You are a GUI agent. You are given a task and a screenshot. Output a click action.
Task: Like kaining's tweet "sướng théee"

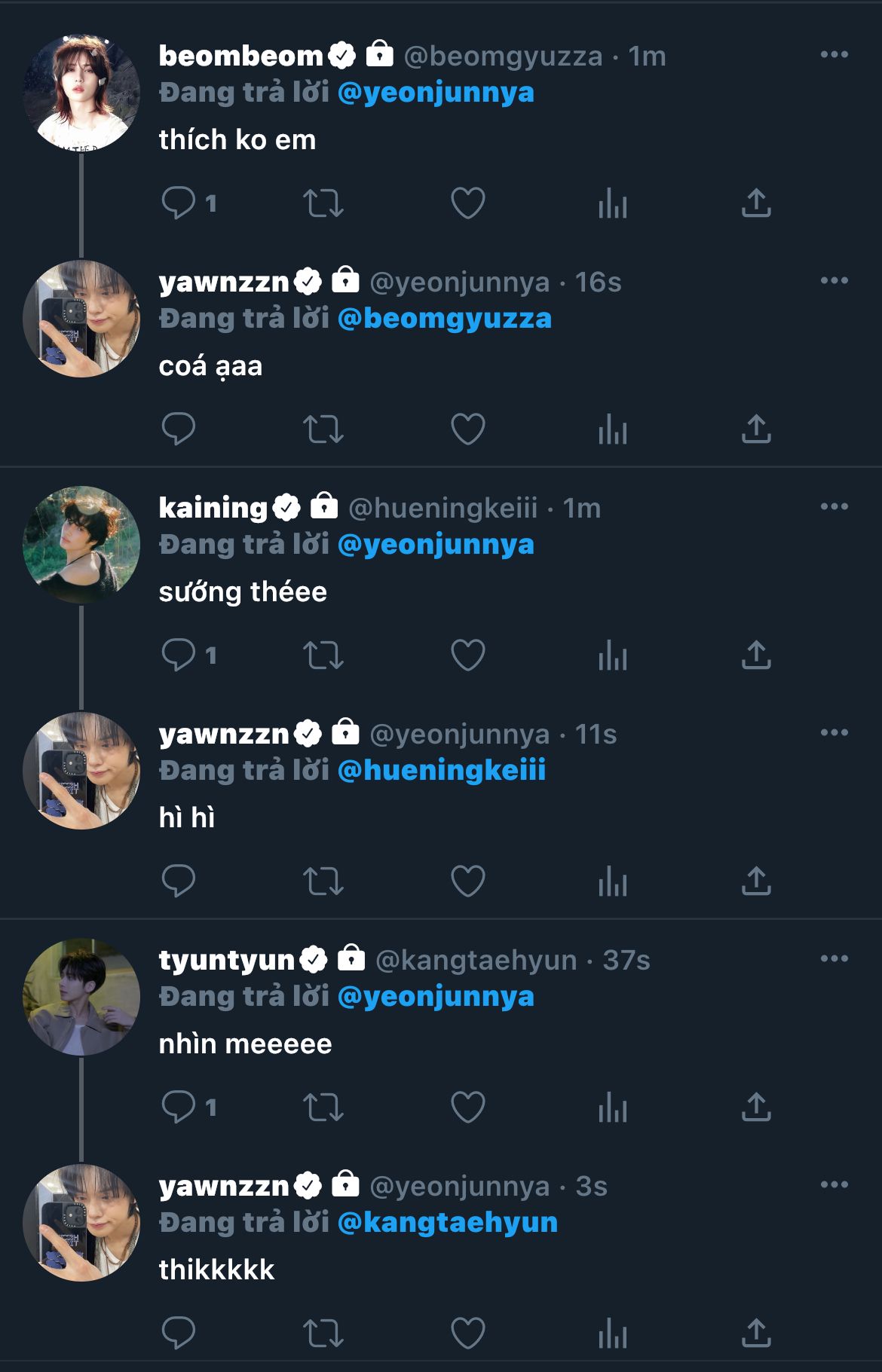[x=467, y=655]
